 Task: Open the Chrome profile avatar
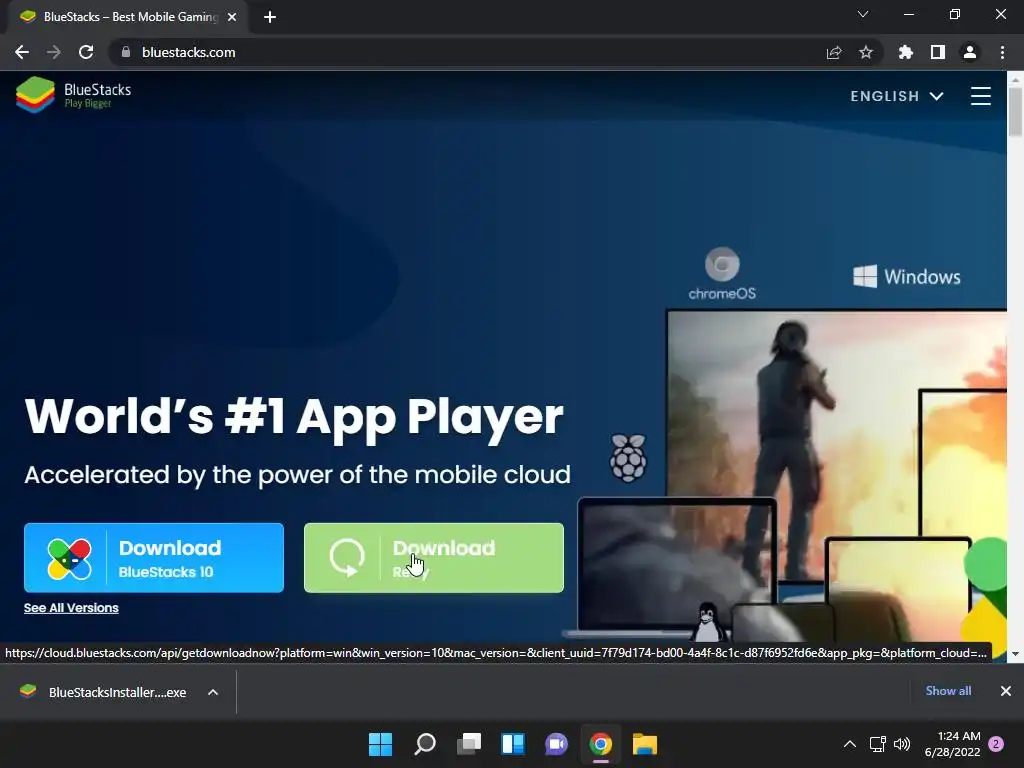coord(970,52)
